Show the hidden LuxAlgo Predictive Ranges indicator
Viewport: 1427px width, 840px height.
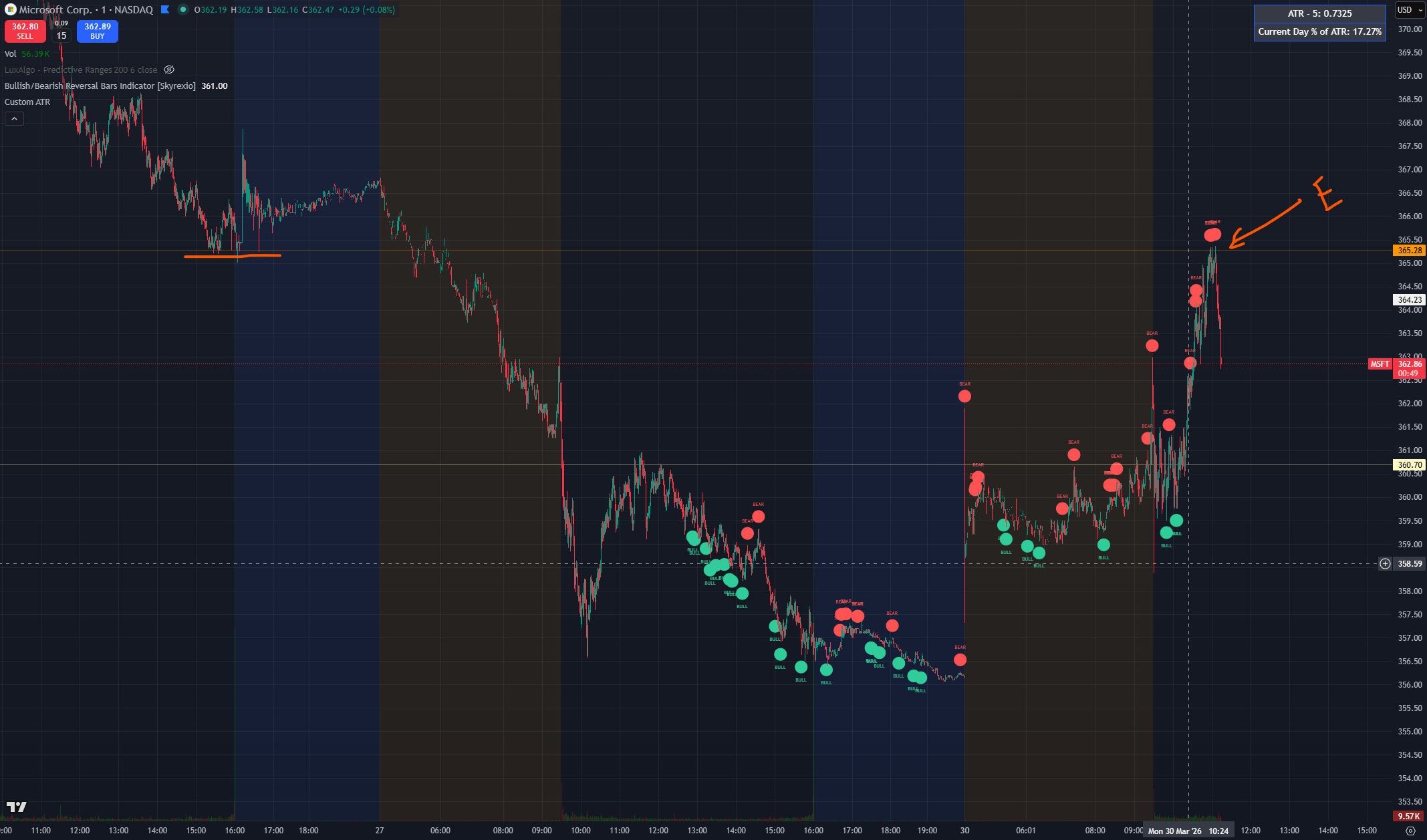[169, 69]
